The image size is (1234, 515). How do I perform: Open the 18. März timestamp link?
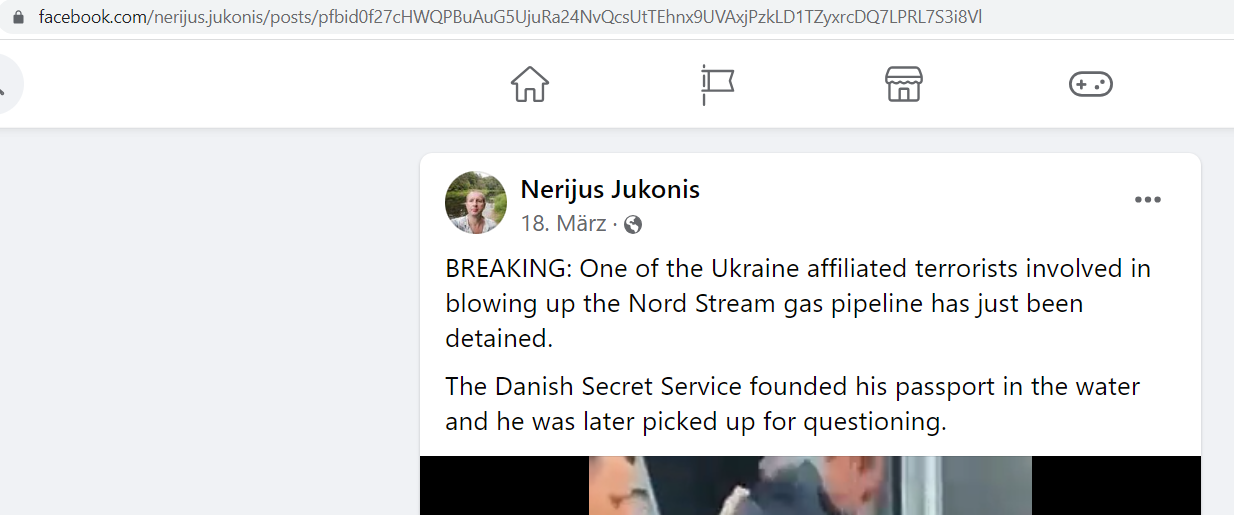coord(563,224)
